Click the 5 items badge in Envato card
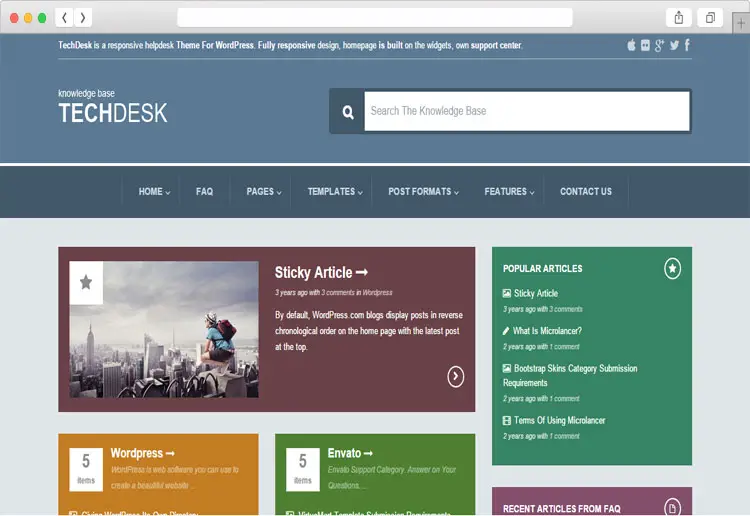The image size is (750, 516). (x=303, y=470)
